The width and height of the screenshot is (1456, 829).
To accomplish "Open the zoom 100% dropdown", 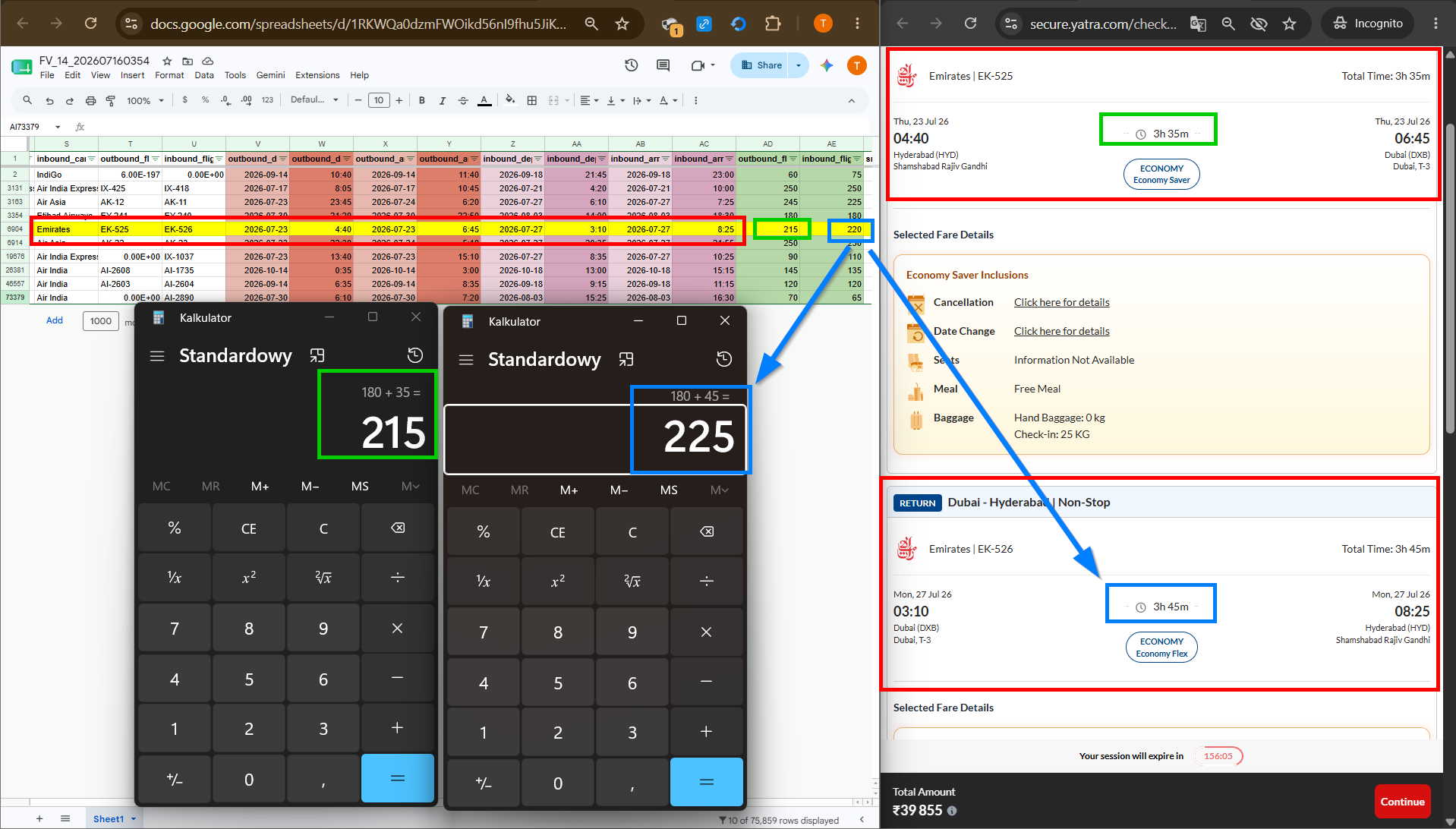I will pos(145,100).
